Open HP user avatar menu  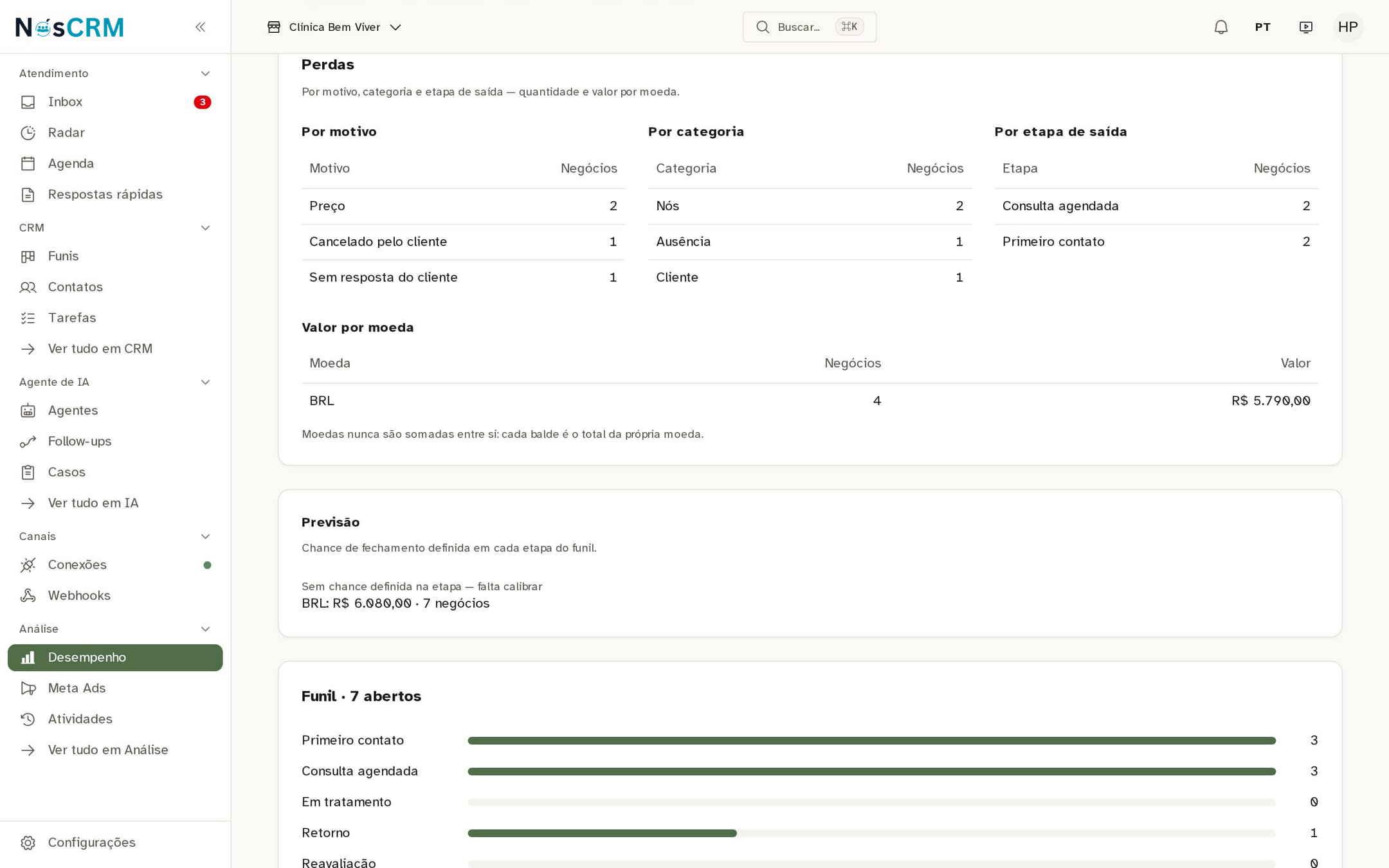point(1348,27)
